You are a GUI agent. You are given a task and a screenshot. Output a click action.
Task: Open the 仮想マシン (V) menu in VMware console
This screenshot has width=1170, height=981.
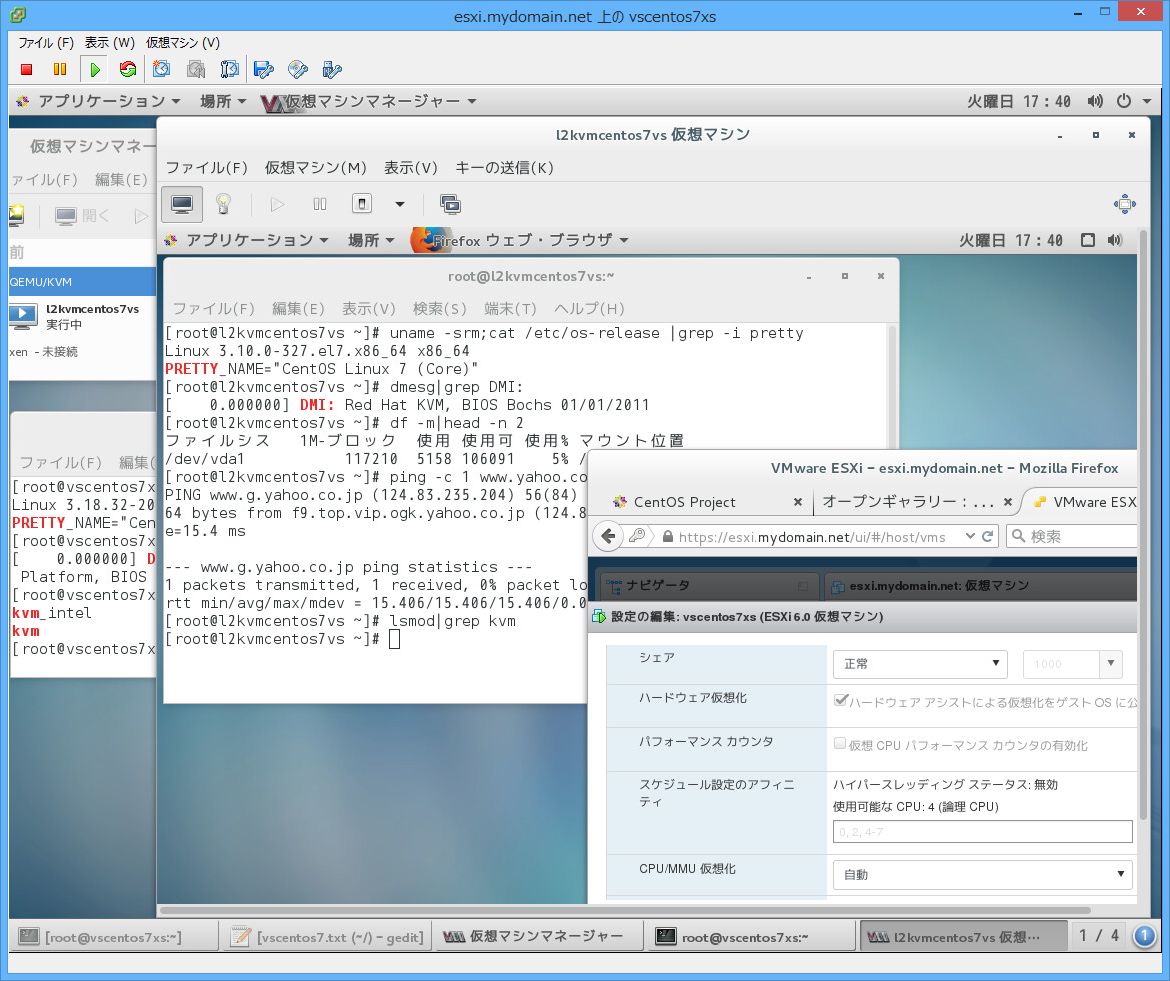click(183, 43)
